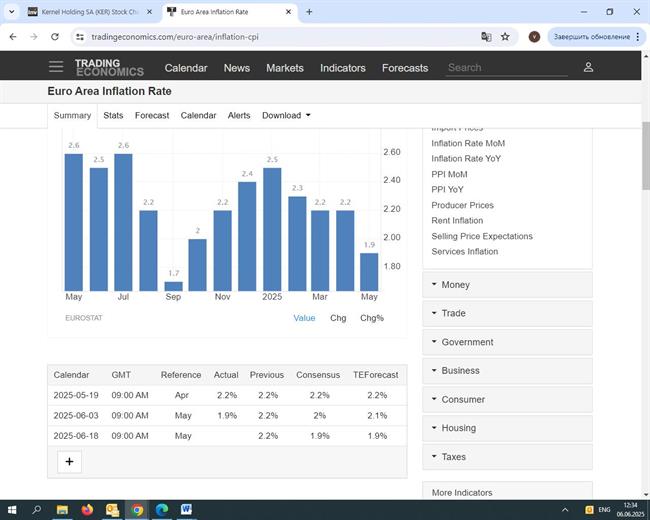Expand the Money section
The width and height of the screenshot is (650, 520).
tap(507, 285)
